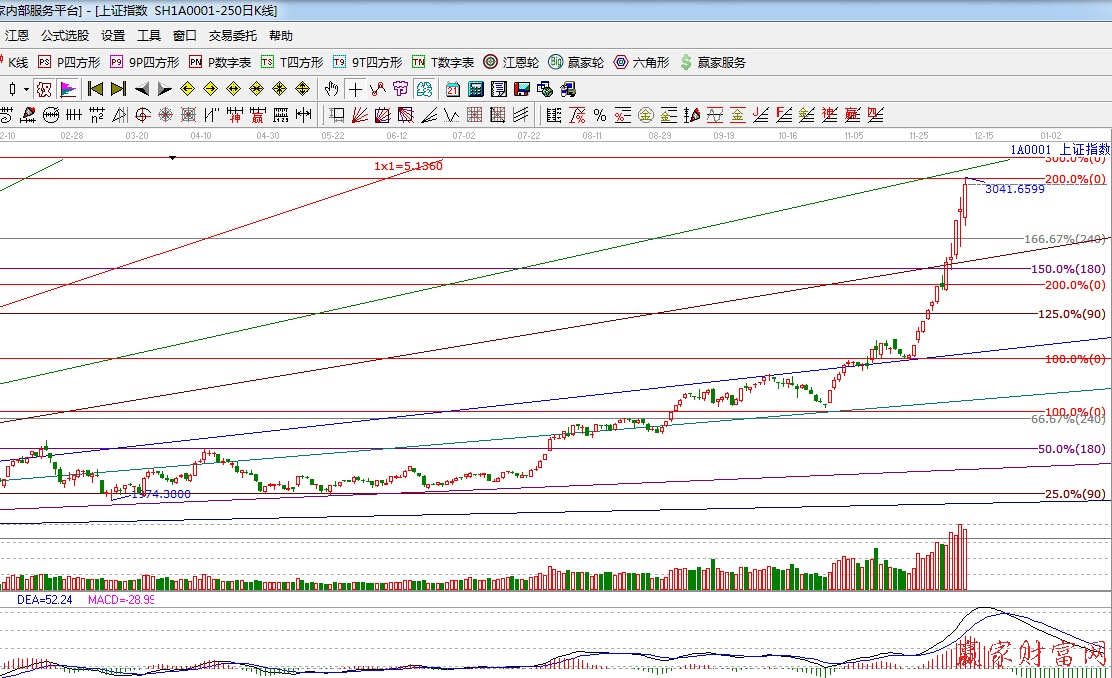Click the Gann fan lines tool
The width and height of the screenshot is (1112, 678).
(x=361, y=114)
